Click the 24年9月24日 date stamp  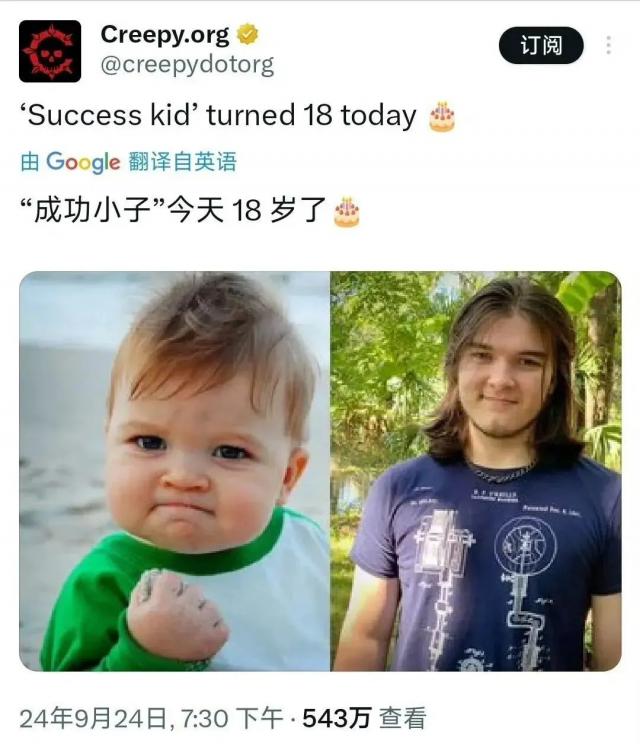point(93,718)
